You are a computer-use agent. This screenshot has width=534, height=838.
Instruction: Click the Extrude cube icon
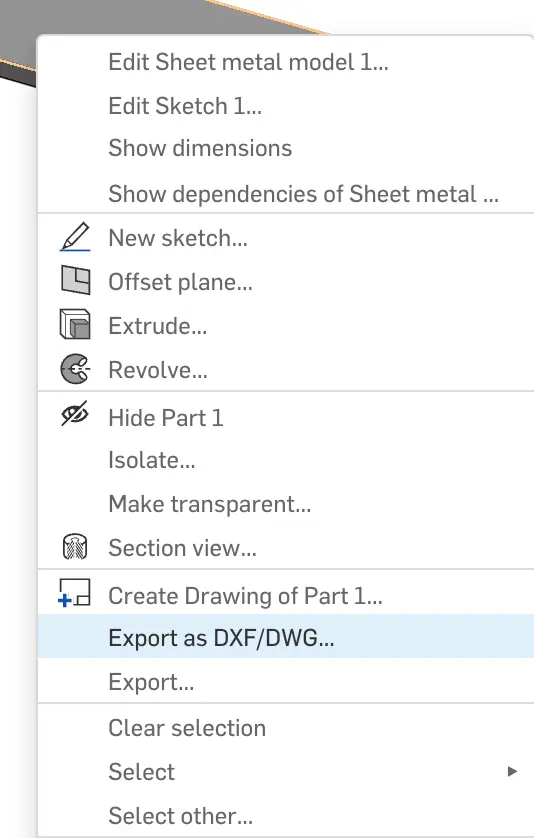[x=75, y=325]
